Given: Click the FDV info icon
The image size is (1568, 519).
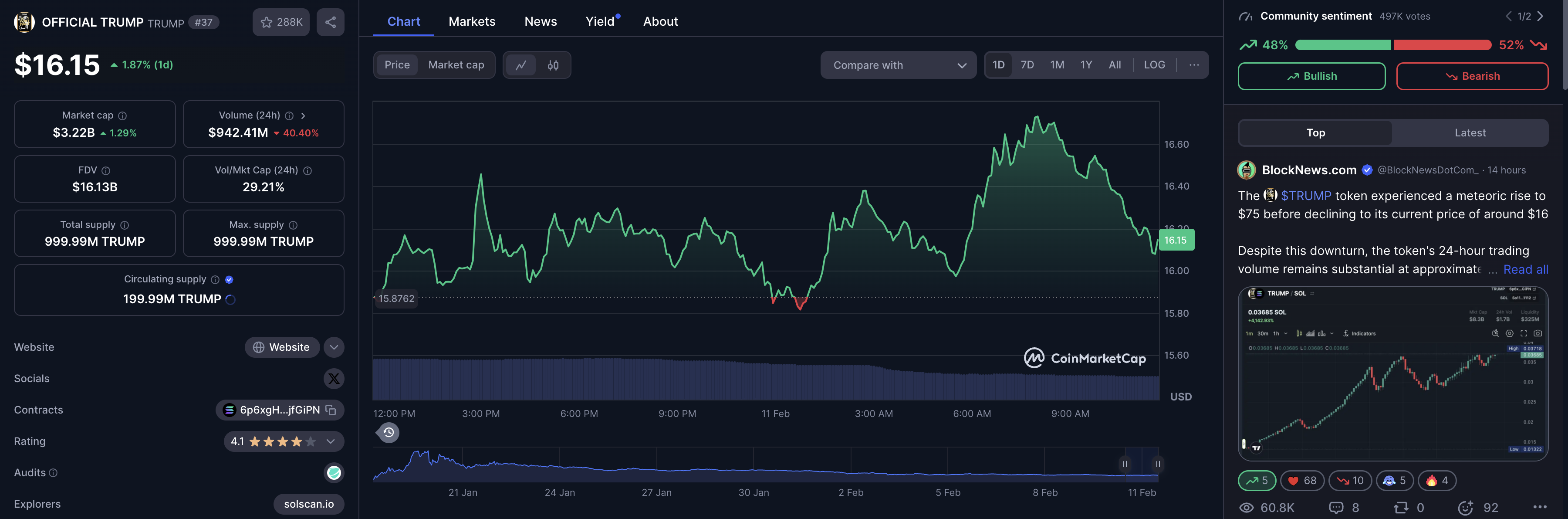Looking at the screenshot, I should point(106,170).
